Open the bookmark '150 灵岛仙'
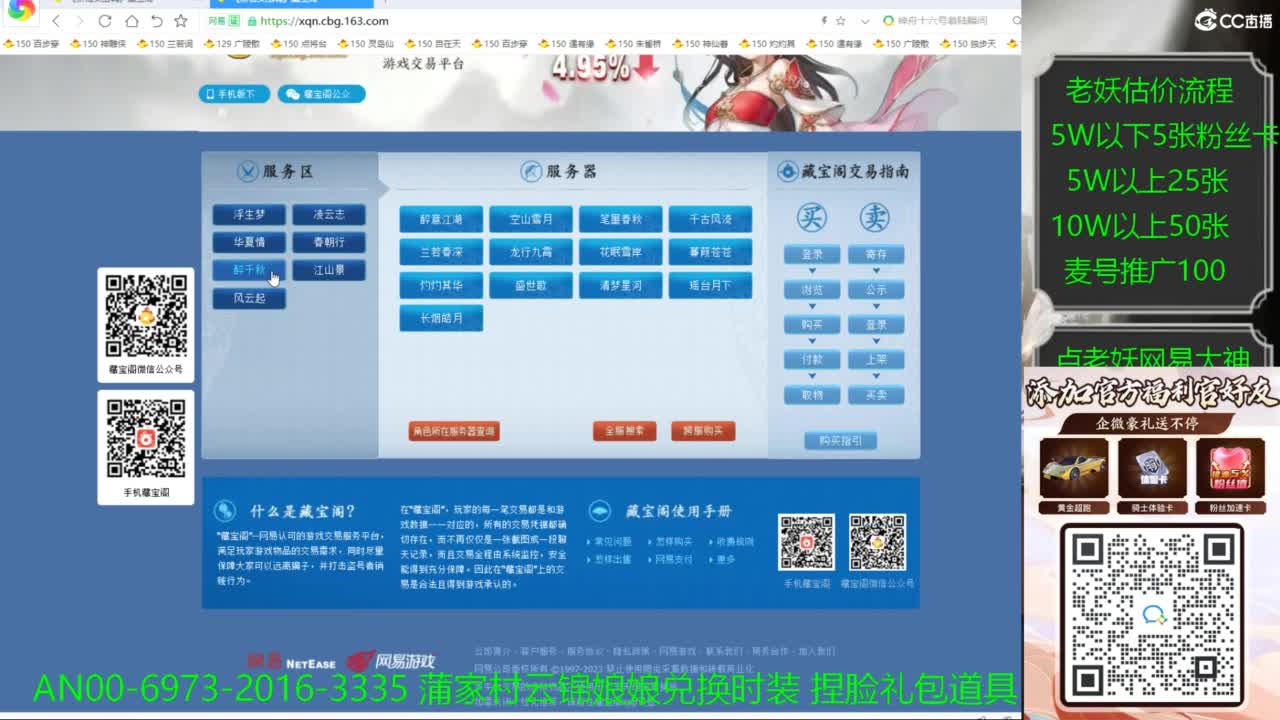The height and width of the screenshot is (720, 1280). pyautogui.click(x=366, y=44)
